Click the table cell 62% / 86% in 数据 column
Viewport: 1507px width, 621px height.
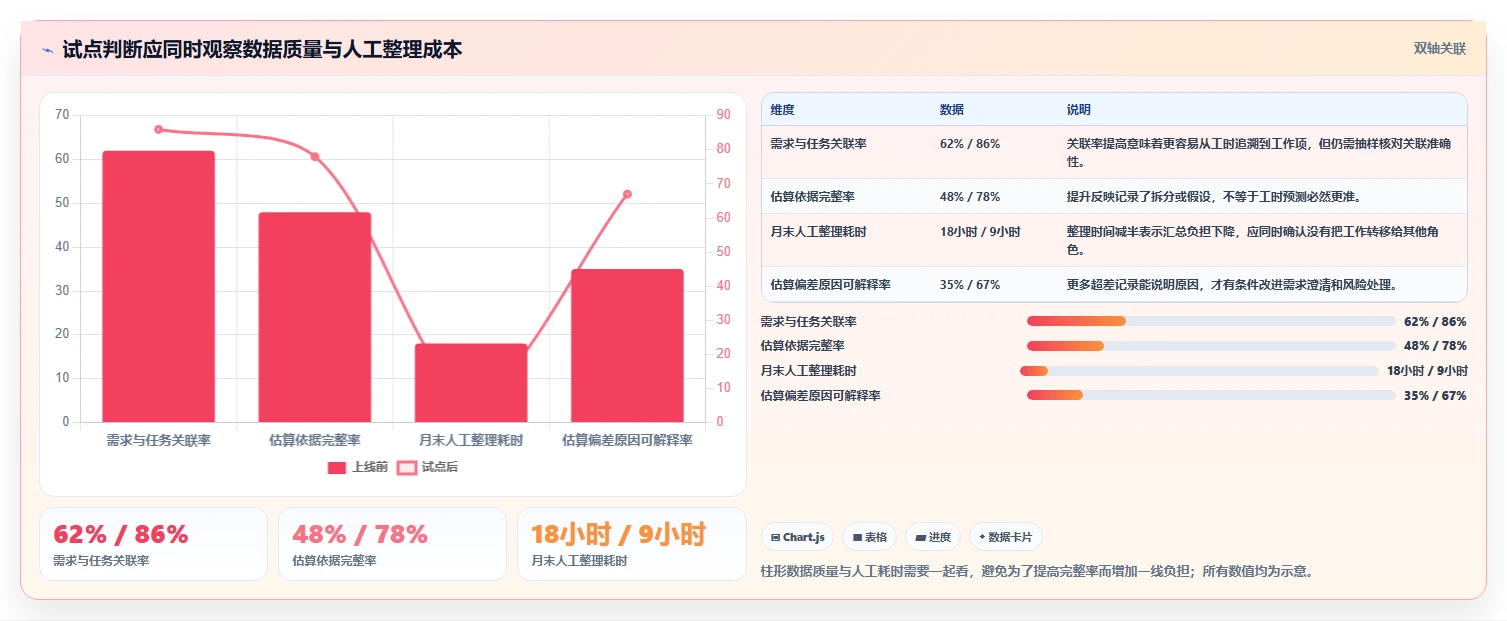tap(970, 144)
